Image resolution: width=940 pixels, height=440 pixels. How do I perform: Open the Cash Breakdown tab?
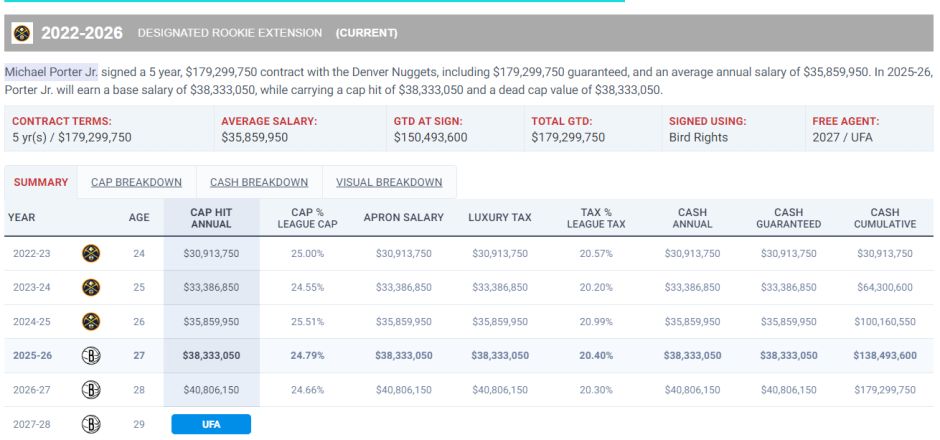point(259,182)
